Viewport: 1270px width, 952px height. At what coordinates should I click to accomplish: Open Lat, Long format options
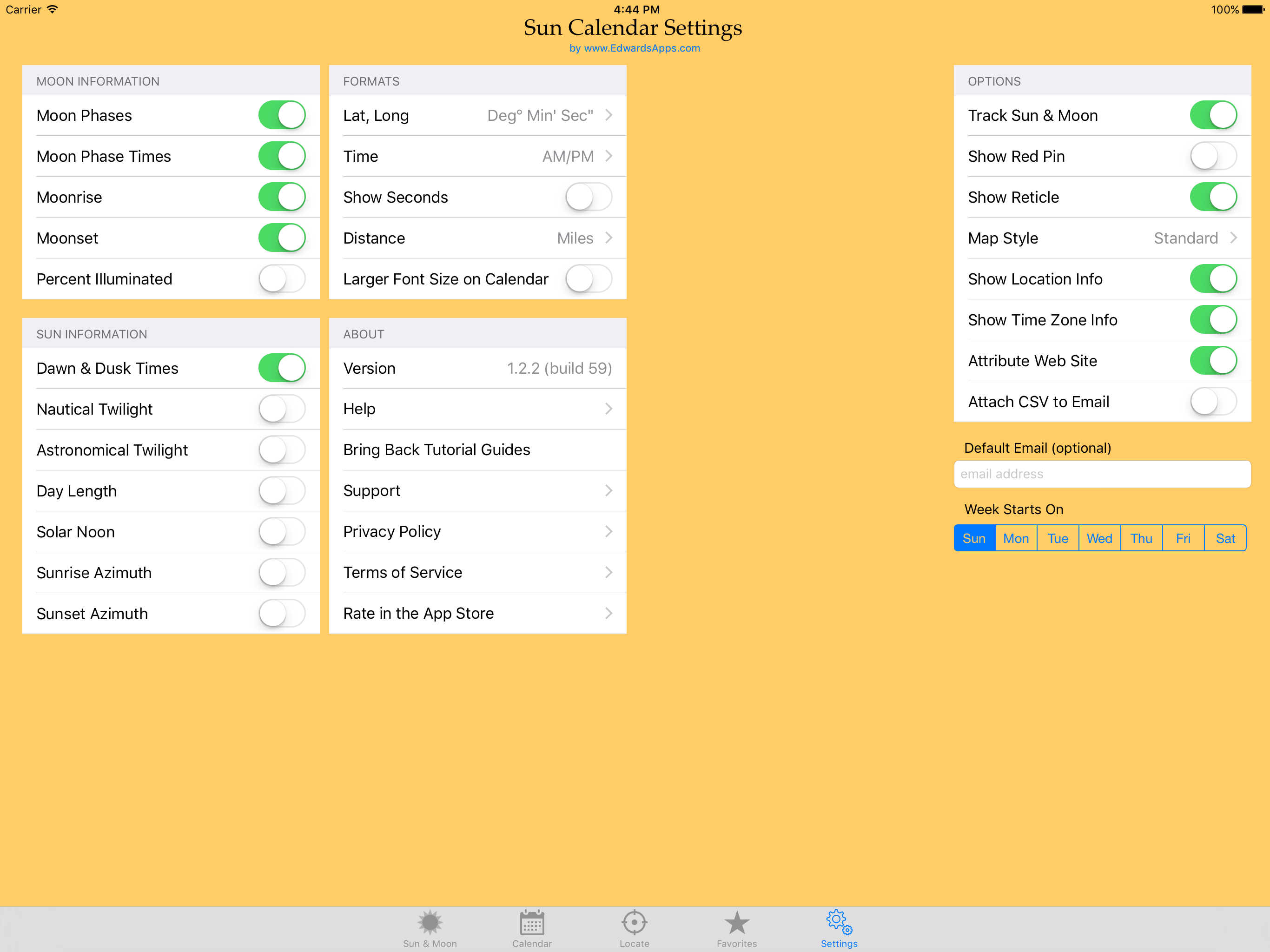(477, 115)
